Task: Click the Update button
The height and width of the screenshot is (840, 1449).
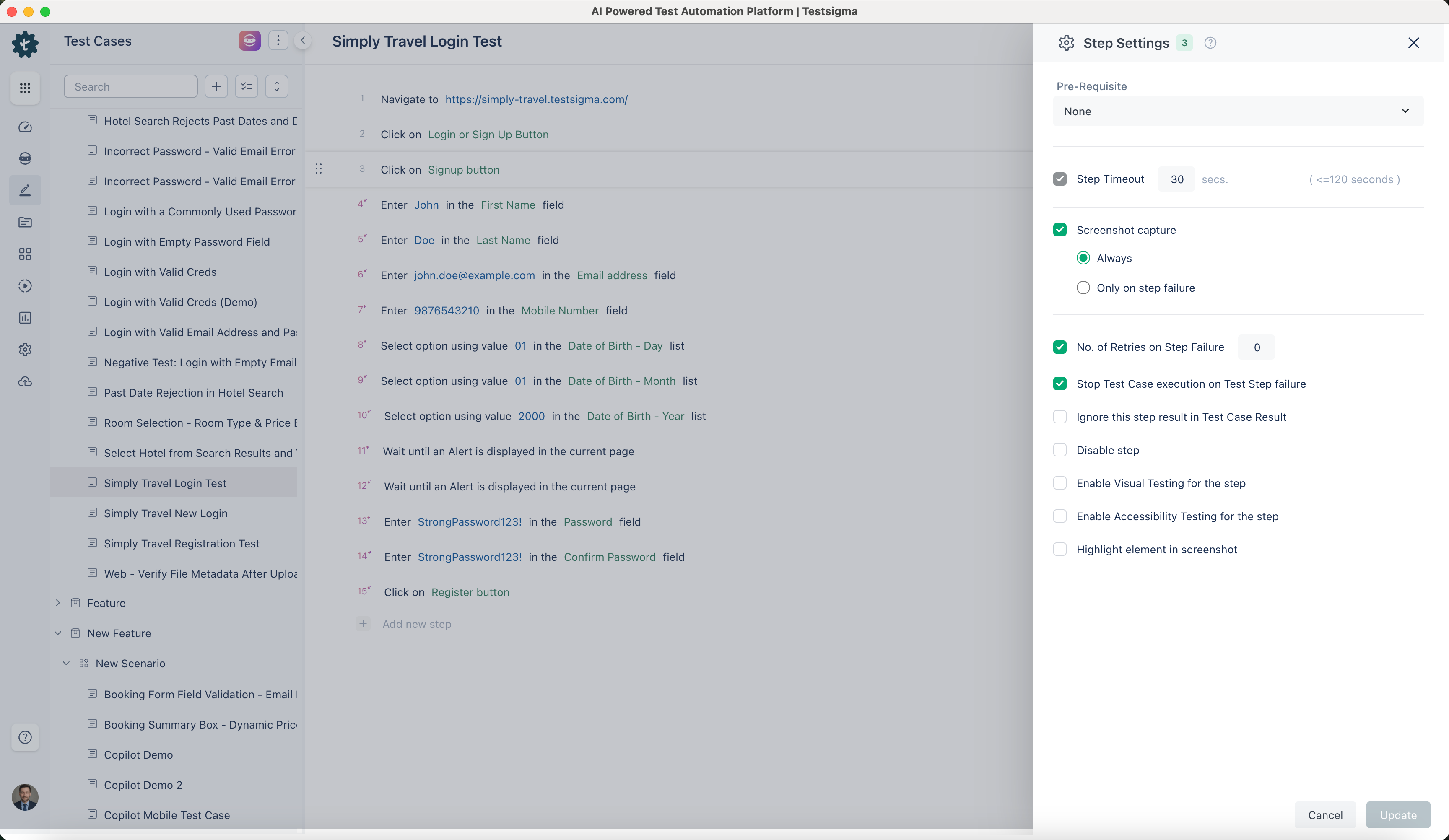Action: (x=1398, y=815)
